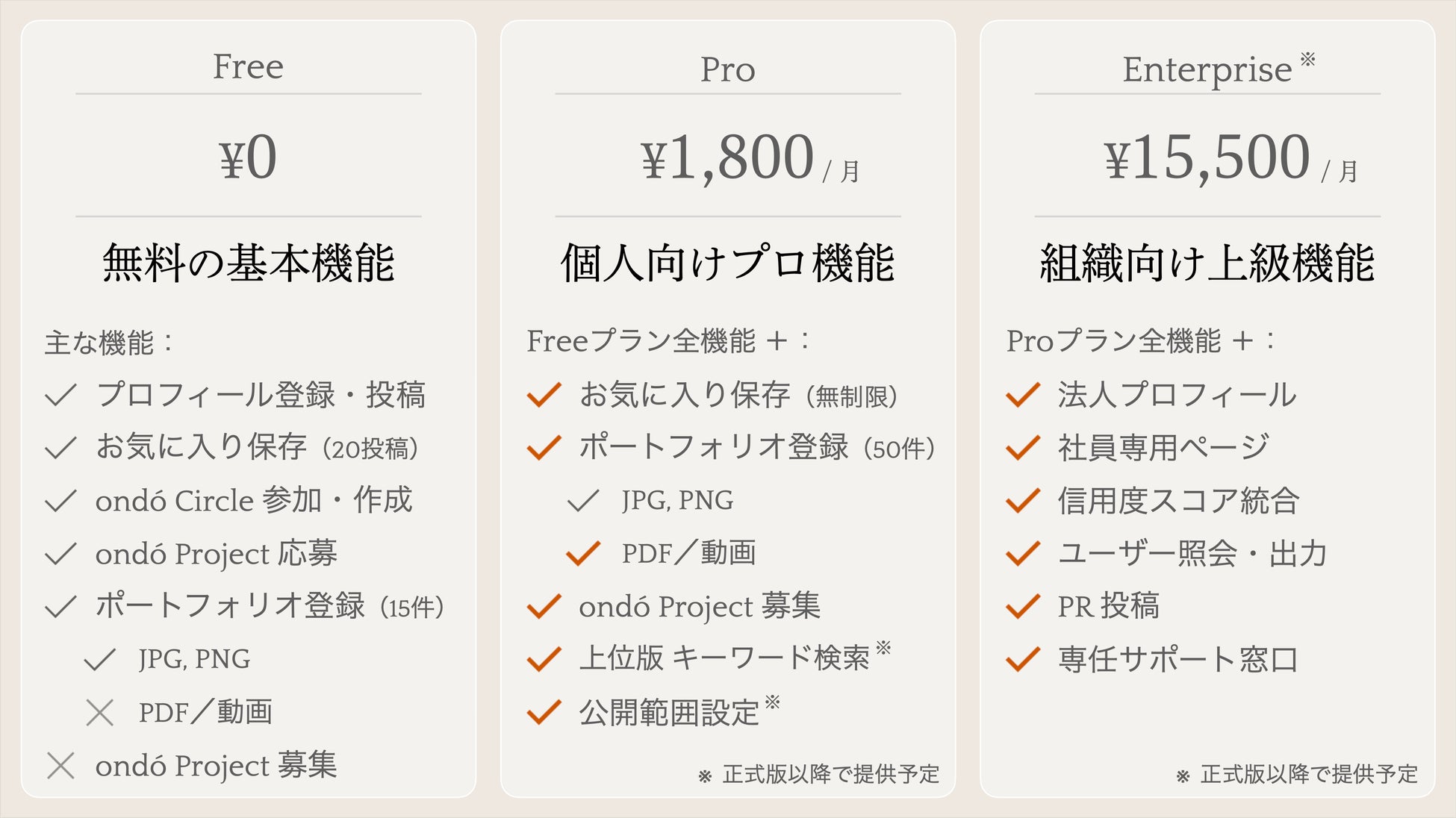Image resolution: width=1456 pixels, height=818 pixels.
Task: Click the checkmark beside ondó Circle 参加・作成
Action: click(x=60, y=501)
